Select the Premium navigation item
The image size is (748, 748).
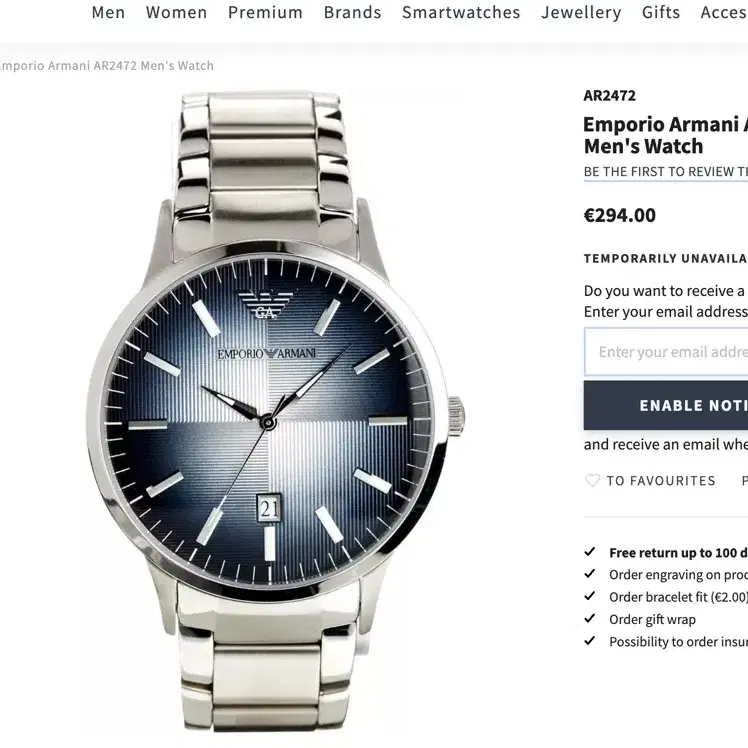pos(265,12)
